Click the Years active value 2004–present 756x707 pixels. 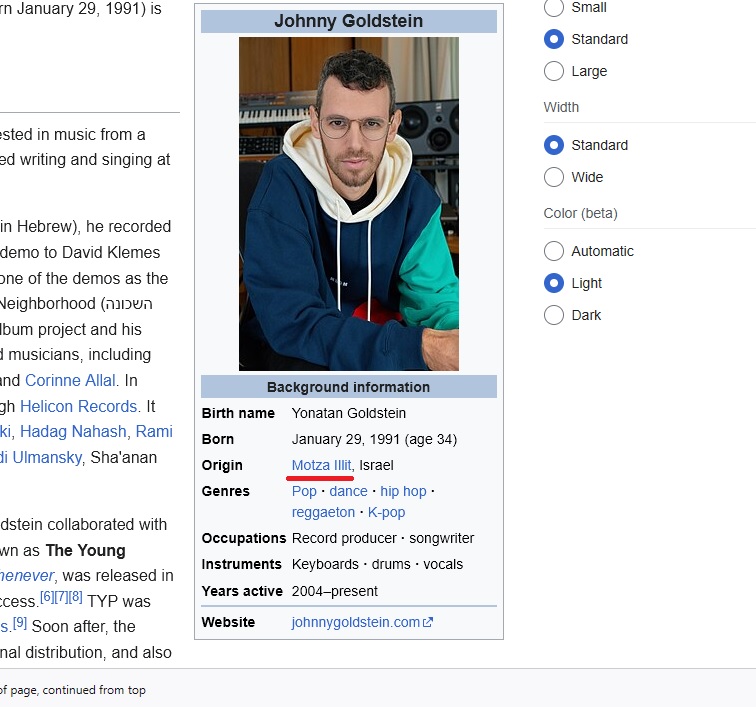tap(335, 591)
